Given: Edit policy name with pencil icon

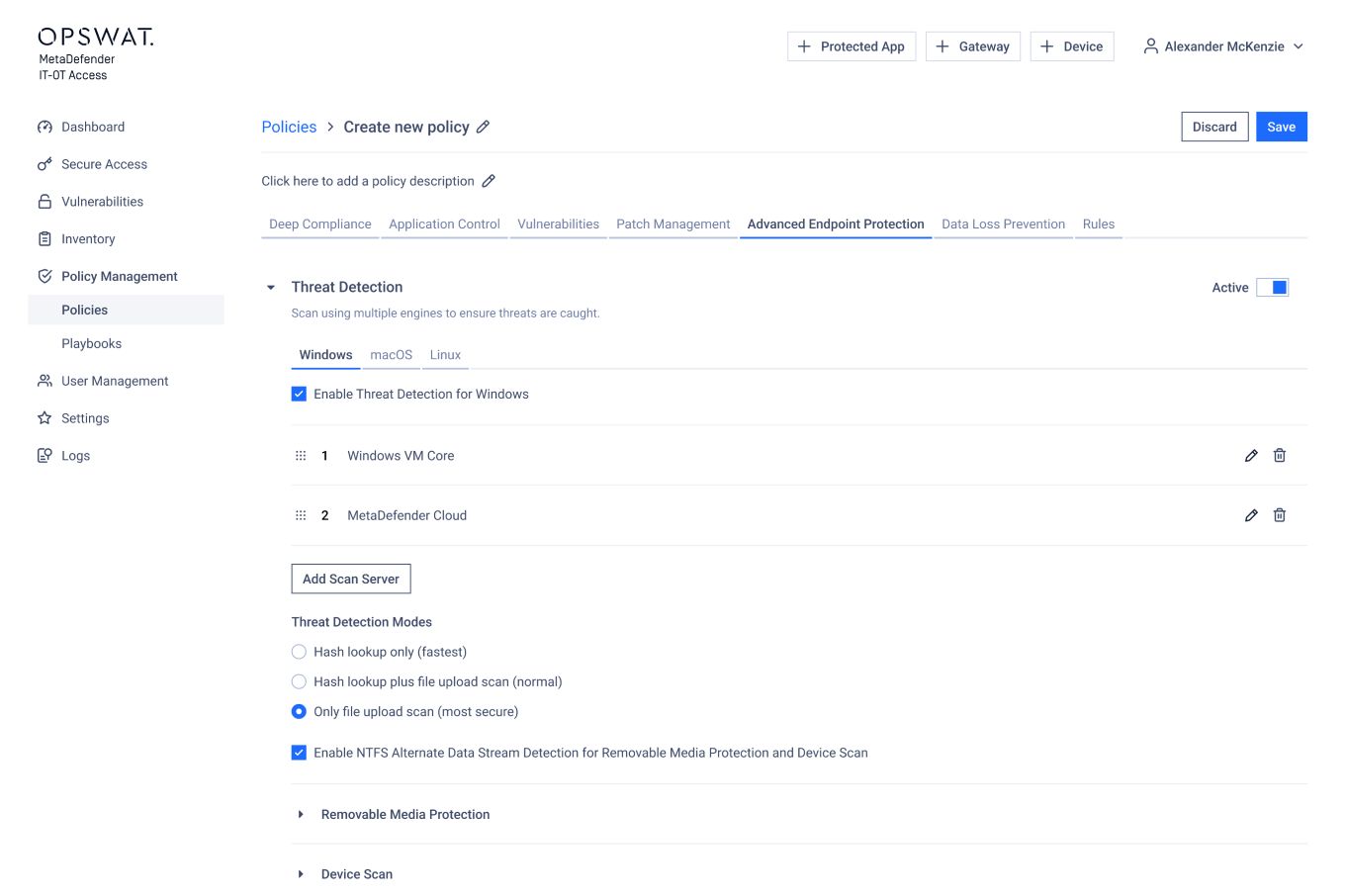Looking at the screenshot, I should [483, 127].
